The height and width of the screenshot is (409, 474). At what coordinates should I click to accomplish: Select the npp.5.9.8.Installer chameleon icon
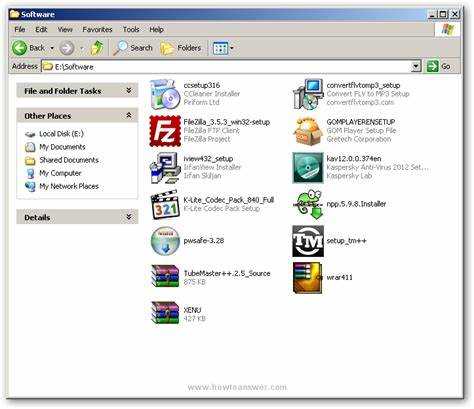click(308, 204)
